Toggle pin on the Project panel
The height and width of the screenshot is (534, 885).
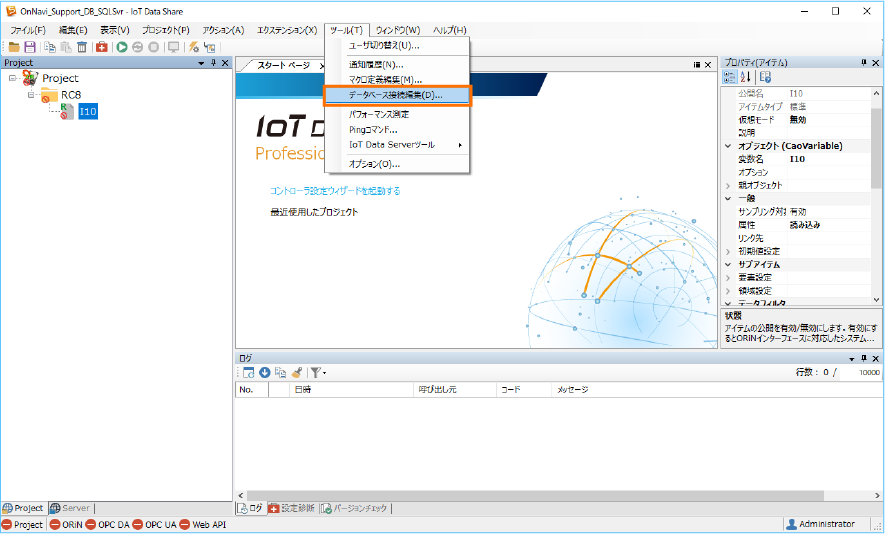212,63
